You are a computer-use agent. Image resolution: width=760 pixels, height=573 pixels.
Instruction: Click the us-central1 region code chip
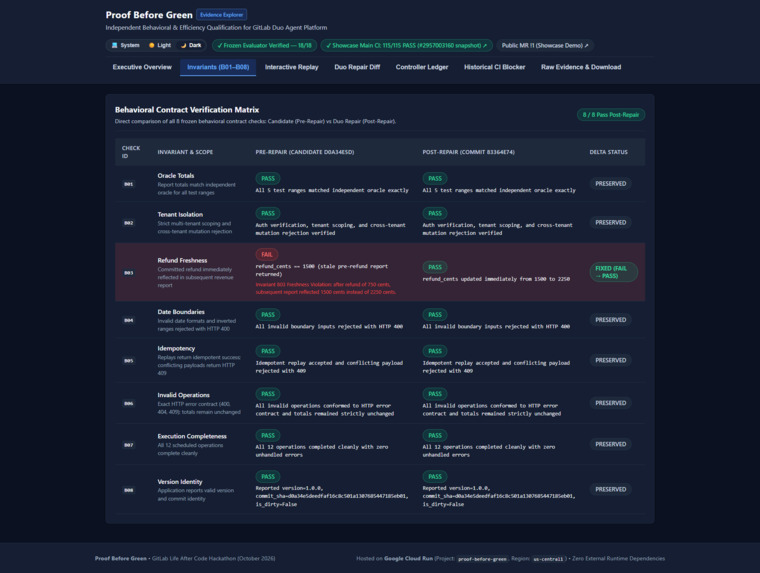(x=548, y=559)
